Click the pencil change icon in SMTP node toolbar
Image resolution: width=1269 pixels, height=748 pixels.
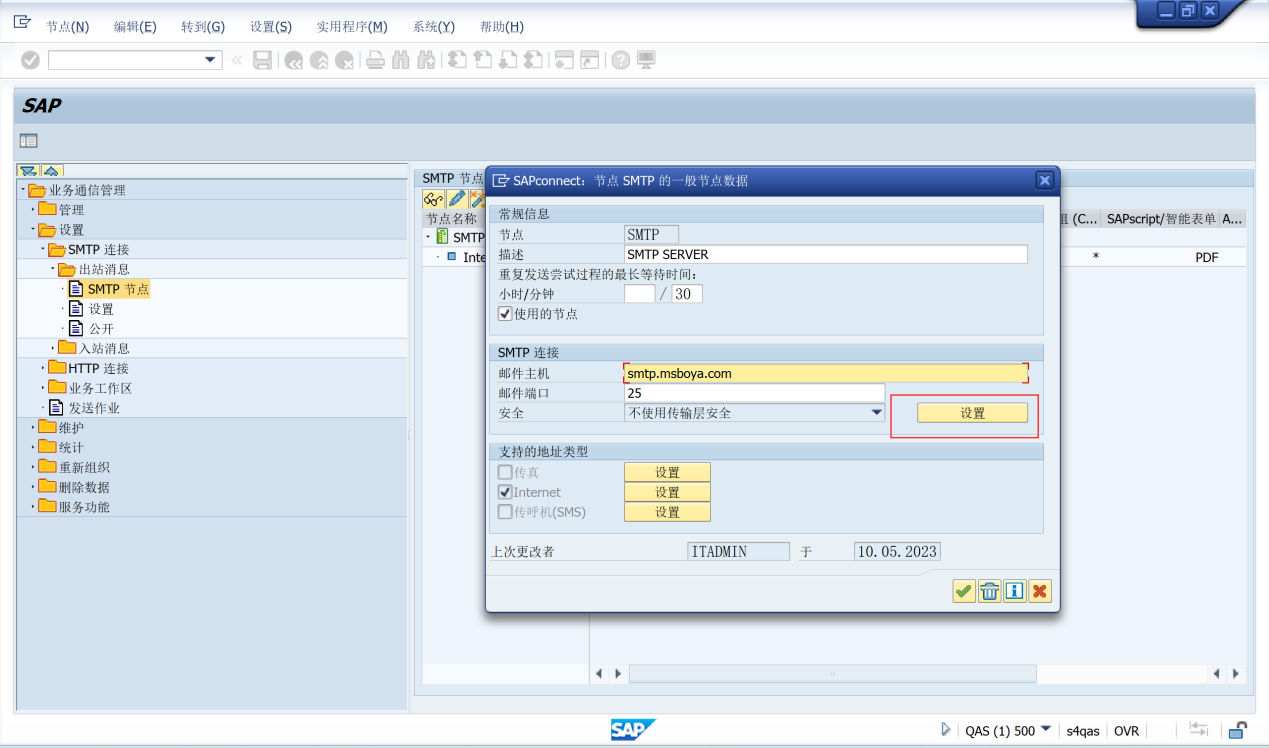456,200
